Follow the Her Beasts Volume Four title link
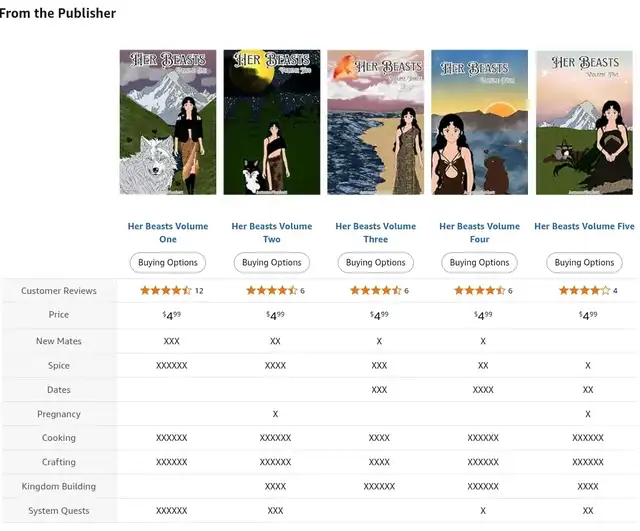Screen dimensions: 640x531 [480, 233]
